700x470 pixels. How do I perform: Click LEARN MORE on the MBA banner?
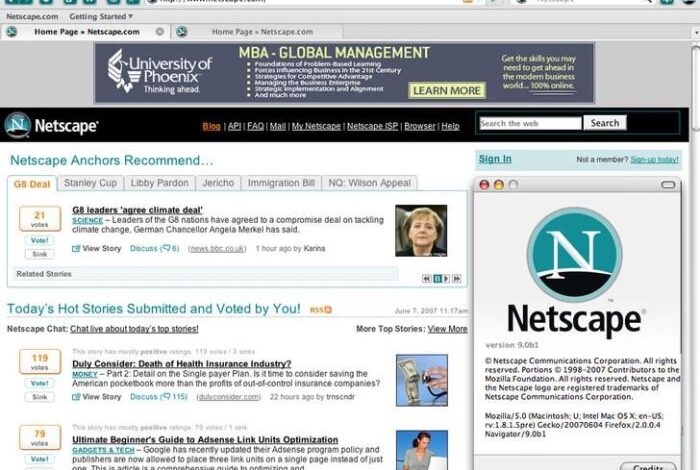447,91
